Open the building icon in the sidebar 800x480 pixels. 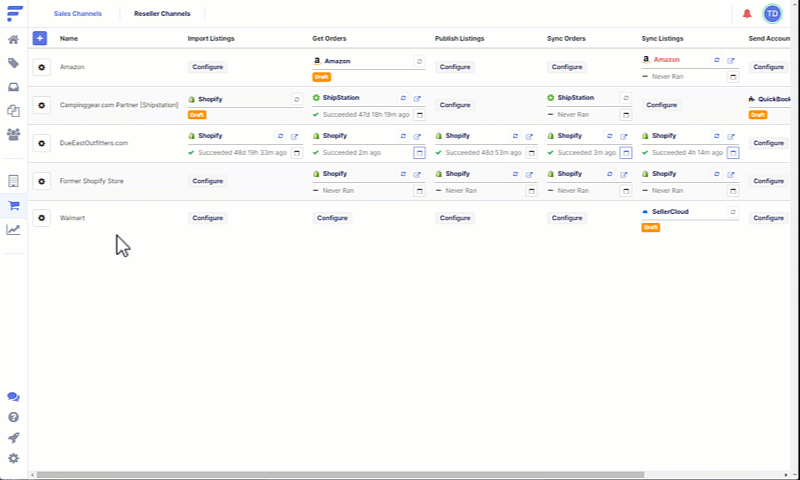coord(13,181)
